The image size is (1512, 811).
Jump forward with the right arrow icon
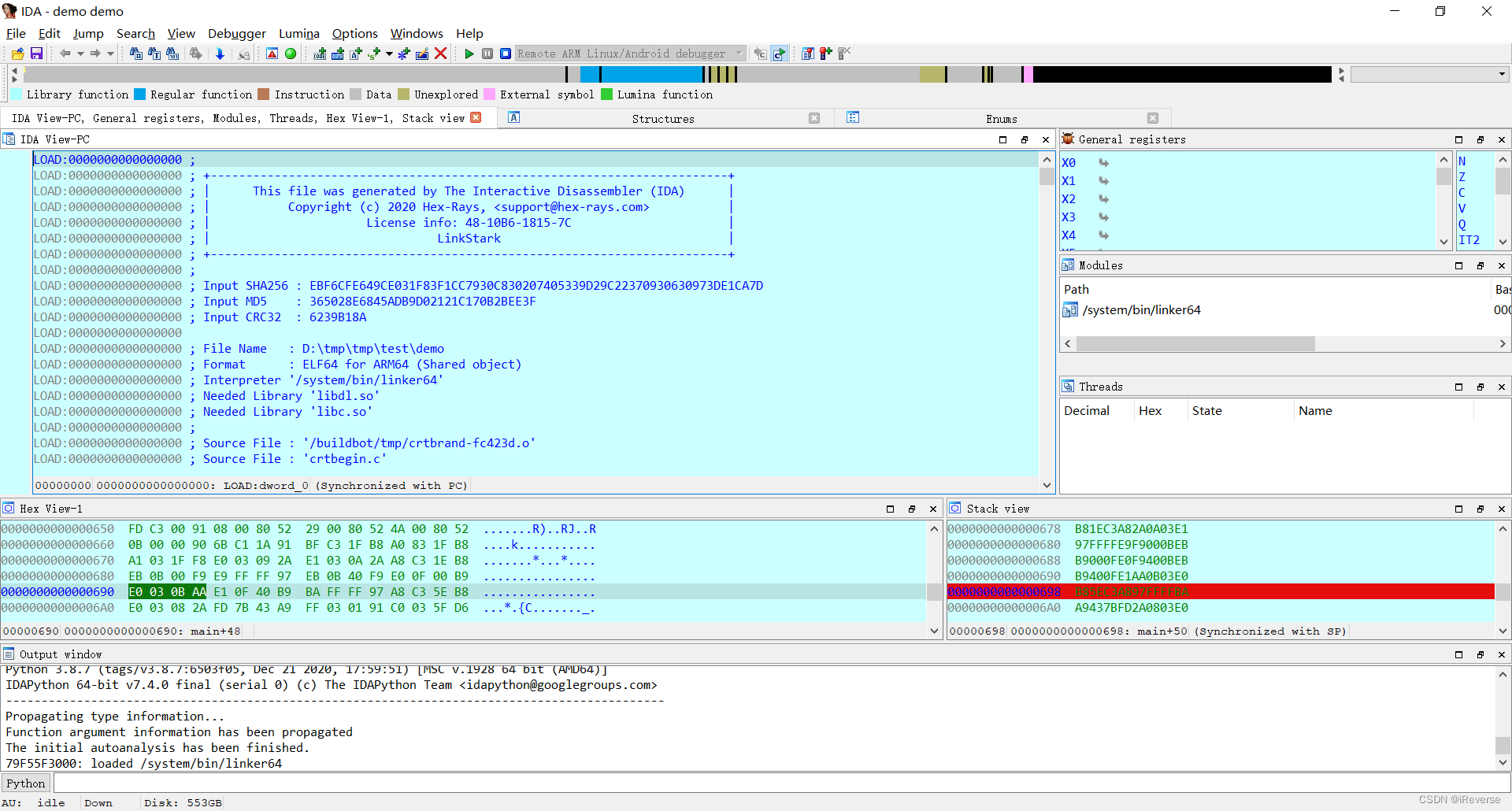point(95,54)
